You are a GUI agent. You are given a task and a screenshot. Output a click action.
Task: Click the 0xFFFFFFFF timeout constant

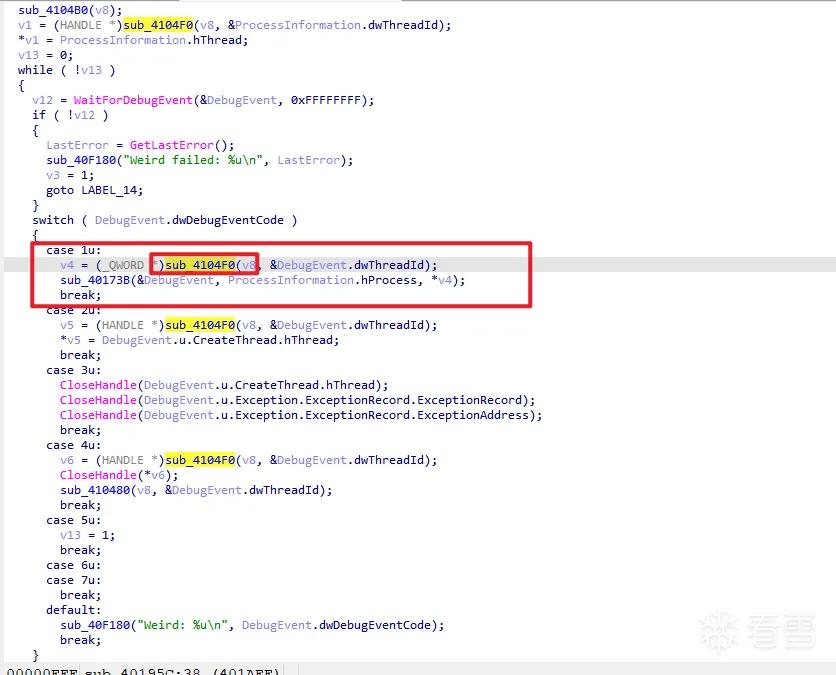tap(326, 100)
